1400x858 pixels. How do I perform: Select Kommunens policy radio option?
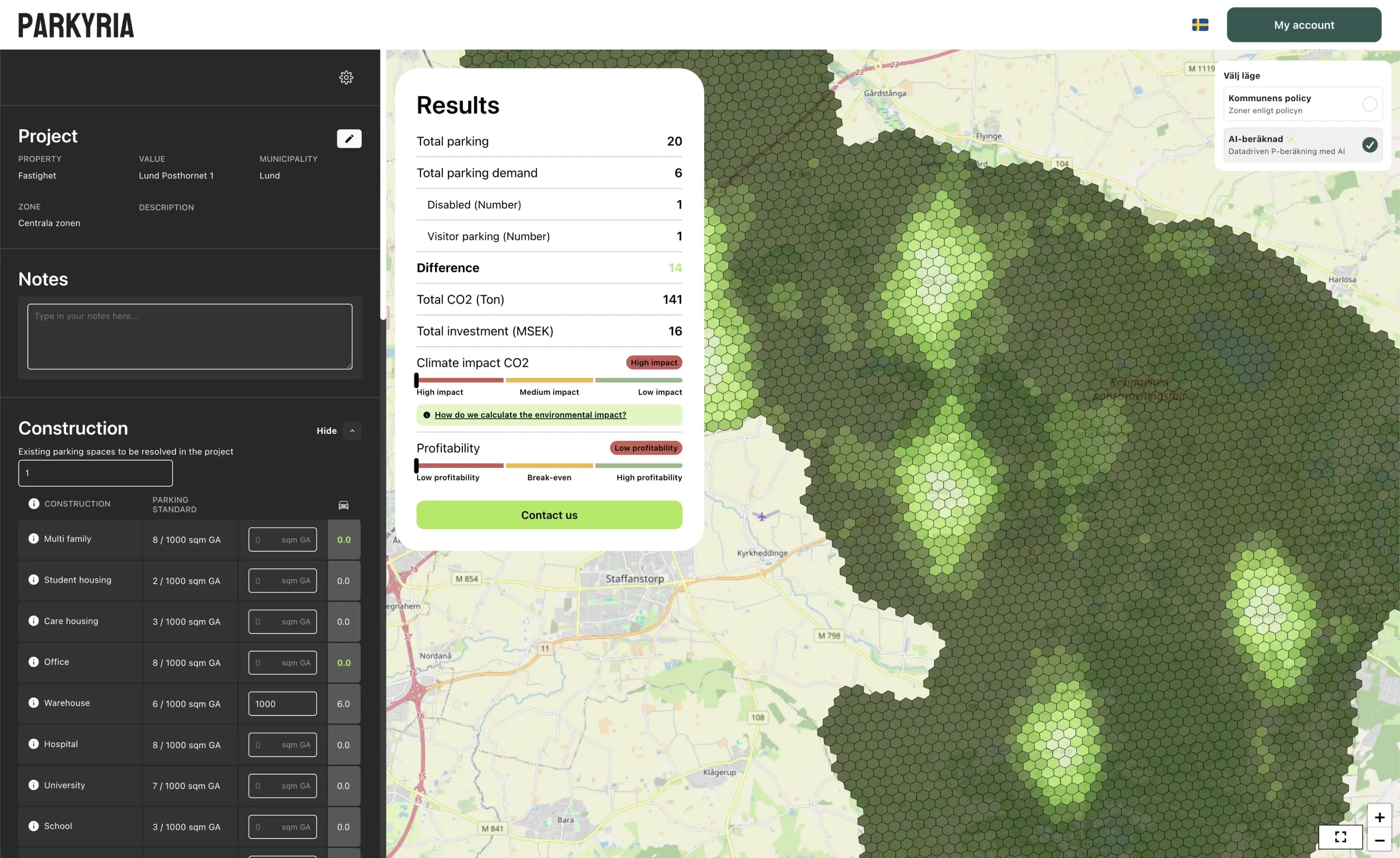[1369, 104]
